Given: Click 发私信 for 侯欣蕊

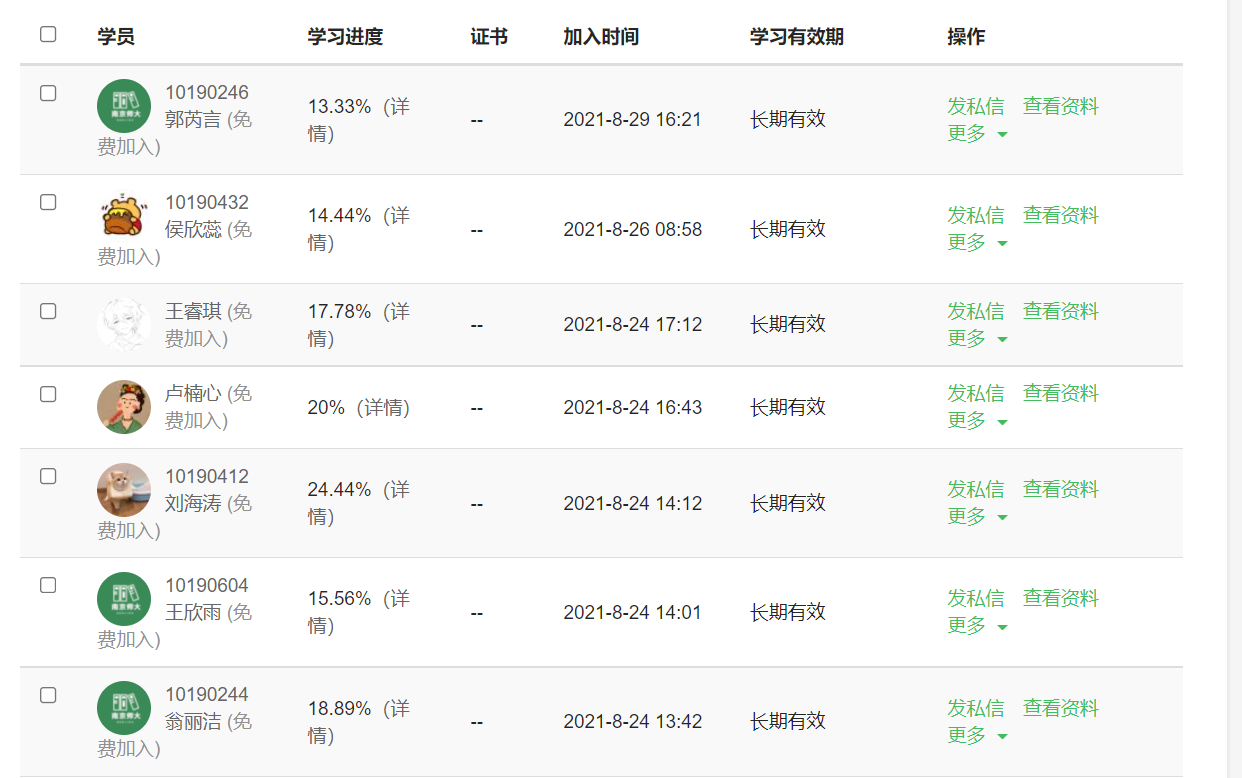Looking at the screenshot, I should pyautogui.click(x=975, y=215).
